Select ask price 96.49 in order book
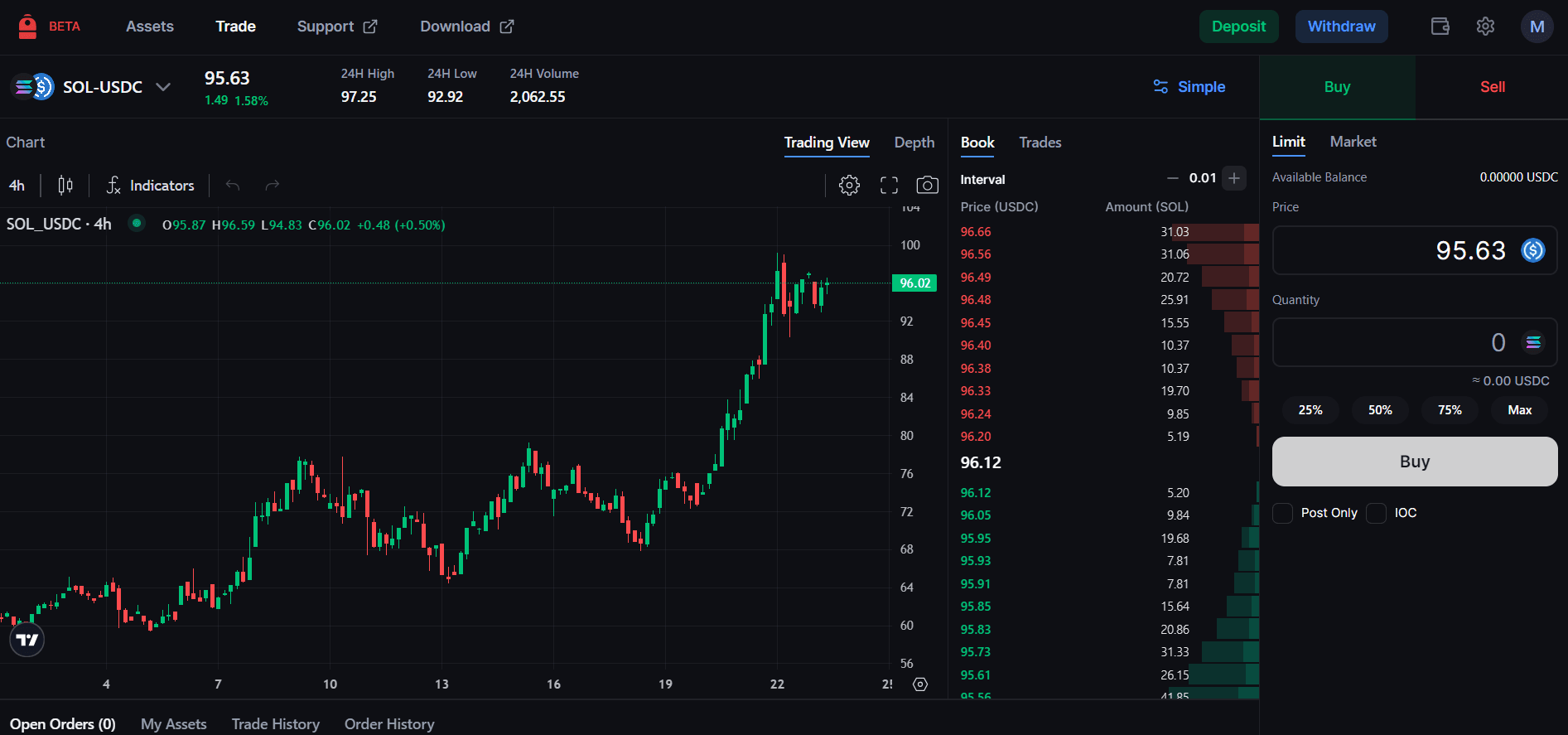Viewport: 1568px width, 735px height. (976, 278)
